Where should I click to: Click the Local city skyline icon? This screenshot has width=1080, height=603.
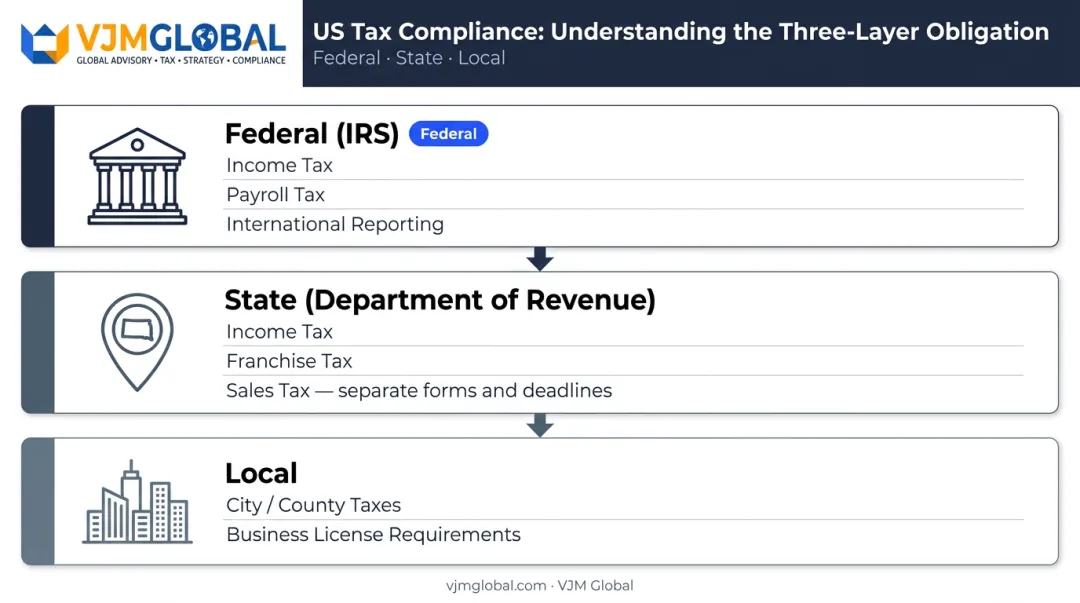coord(137,502)
